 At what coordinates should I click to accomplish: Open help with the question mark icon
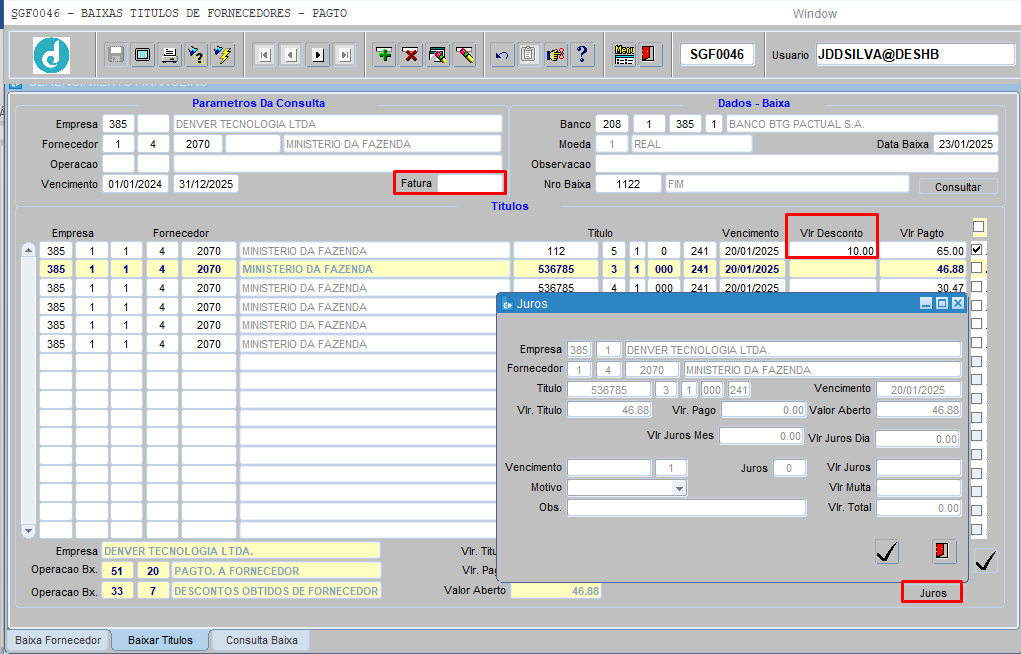coord(582,55)
